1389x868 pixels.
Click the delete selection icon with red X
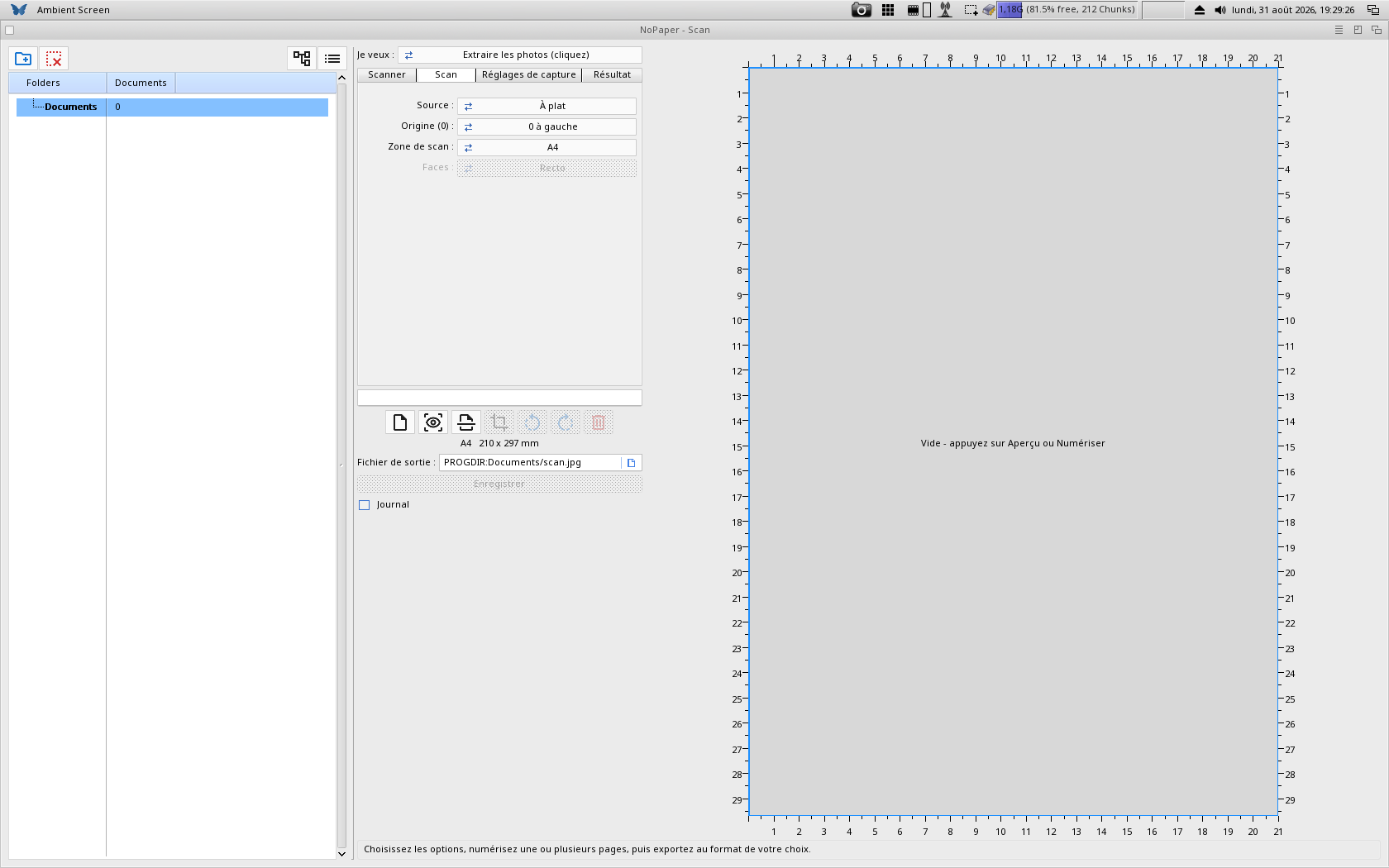(54, 59)
